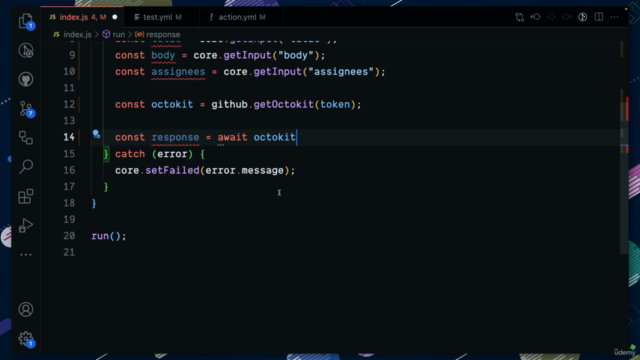Click line number 14 in gutter
Image resolution: width=640 pixels, height=360 pixels.
click(x=69, y=137)
